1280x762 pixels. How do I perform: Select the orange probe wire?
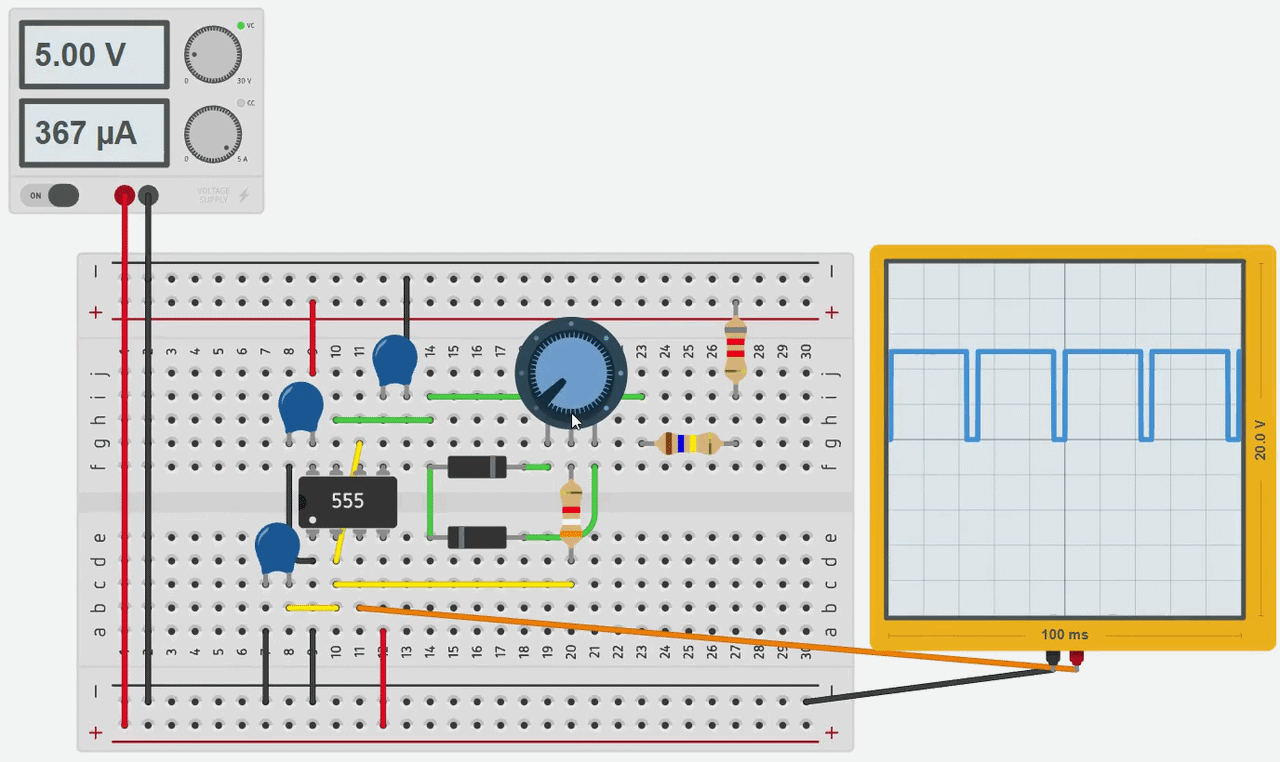click(718, 638)
